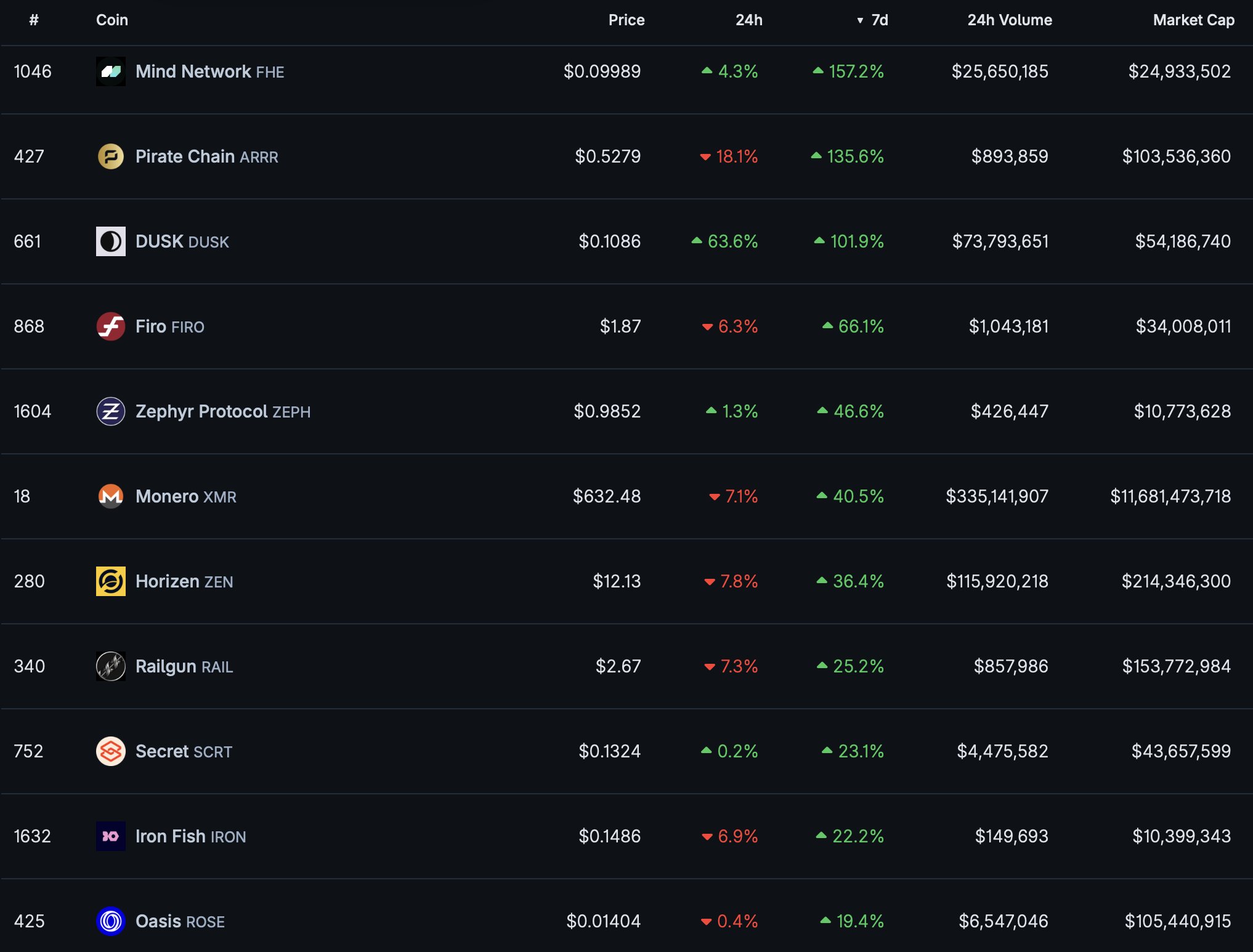Screen dimensions: 1253x952
Task: Click the Mind Network coin logo
Action: click(x=110, y=71)
